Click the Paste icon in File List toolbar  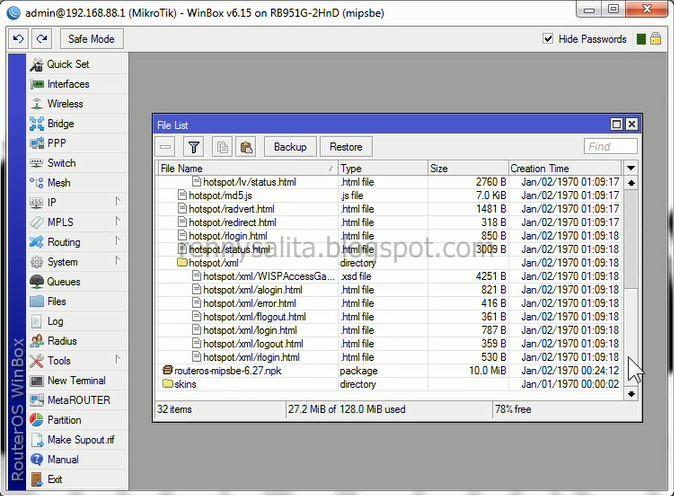[246, 147]
